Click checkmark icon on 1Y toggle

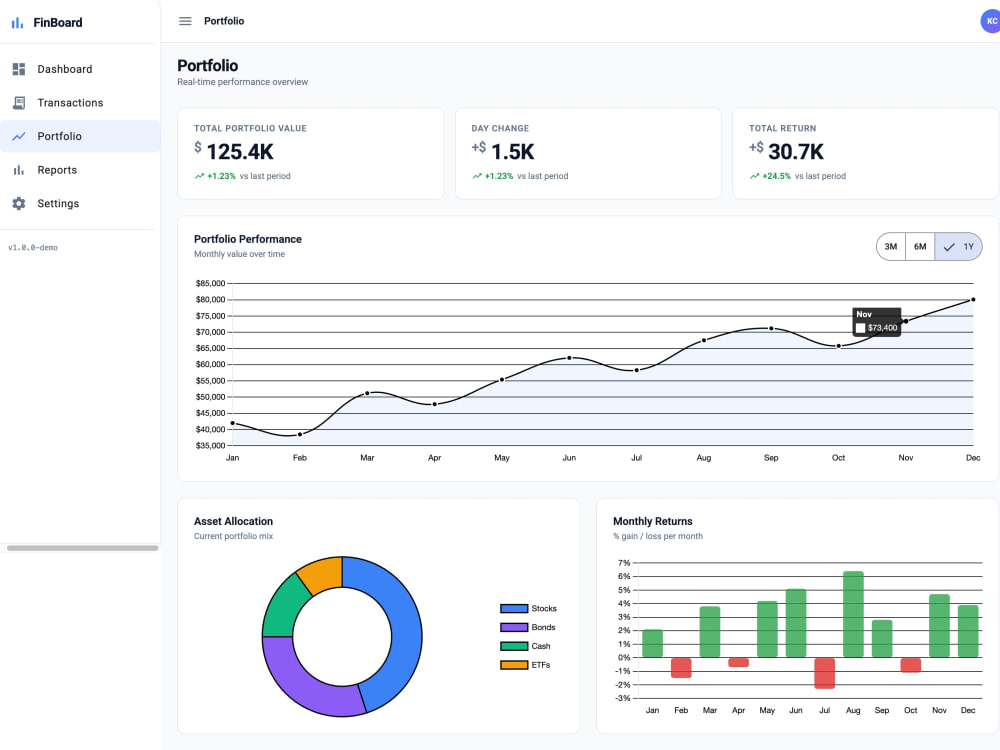tap(949, 247)
